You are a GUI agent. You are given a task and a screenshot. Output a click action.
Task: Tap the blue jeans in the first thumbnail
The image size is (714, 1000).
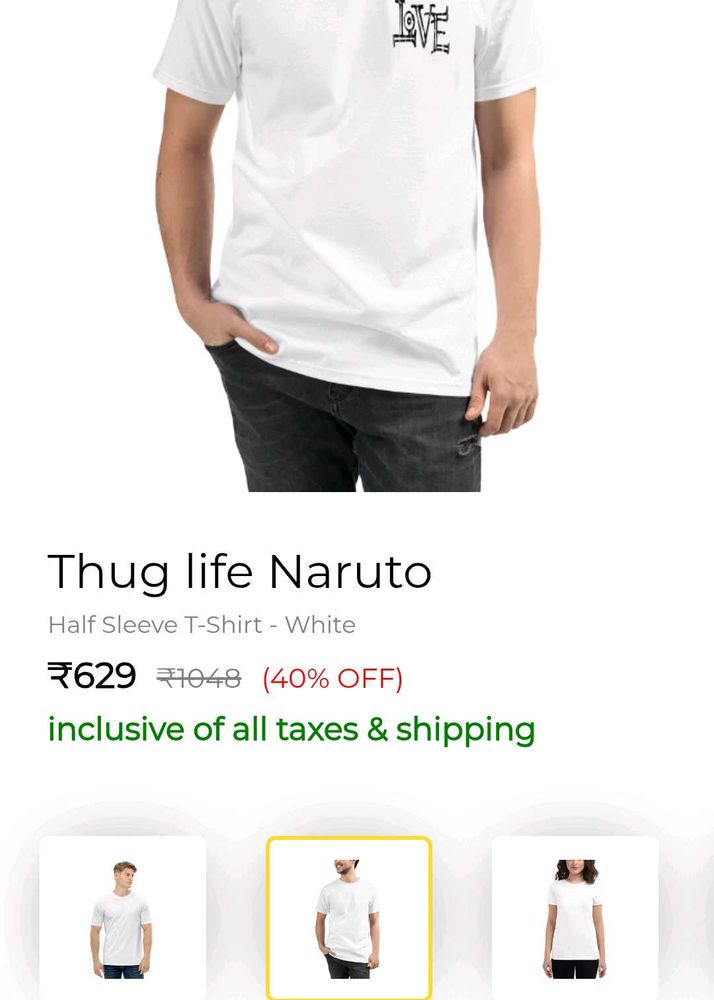click(x=122, y=971)
